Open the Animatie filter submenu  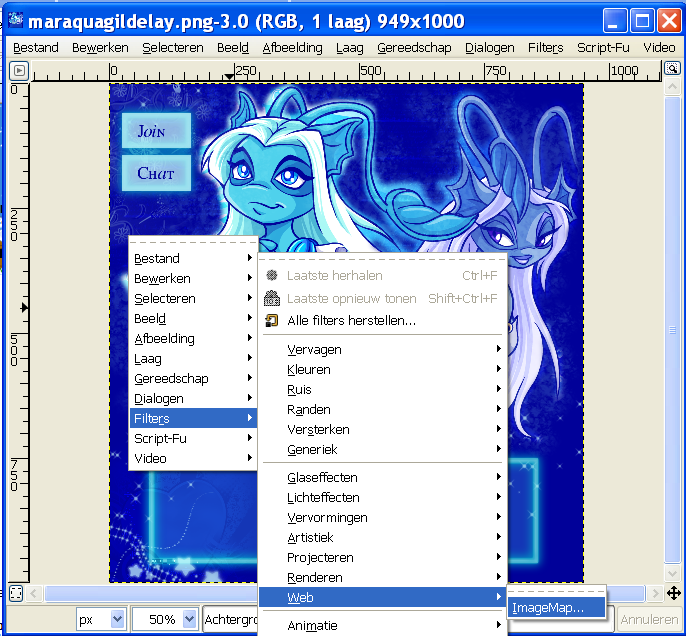click(382, 626)
